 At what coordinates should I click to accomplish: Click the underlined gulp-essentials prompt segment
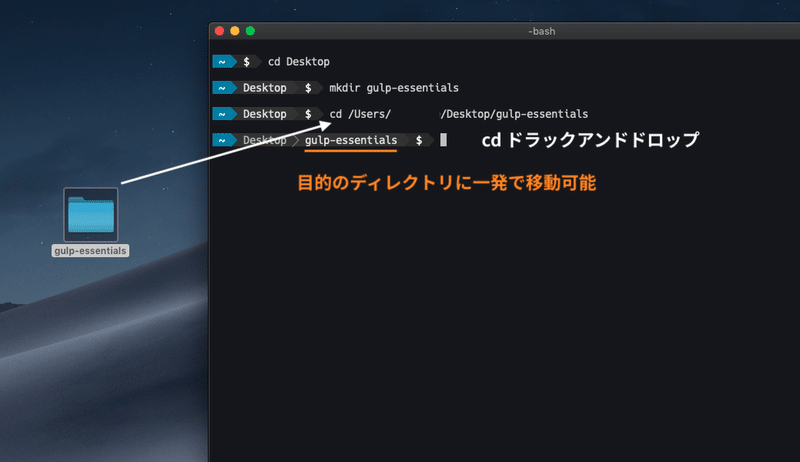click(351, 140)
